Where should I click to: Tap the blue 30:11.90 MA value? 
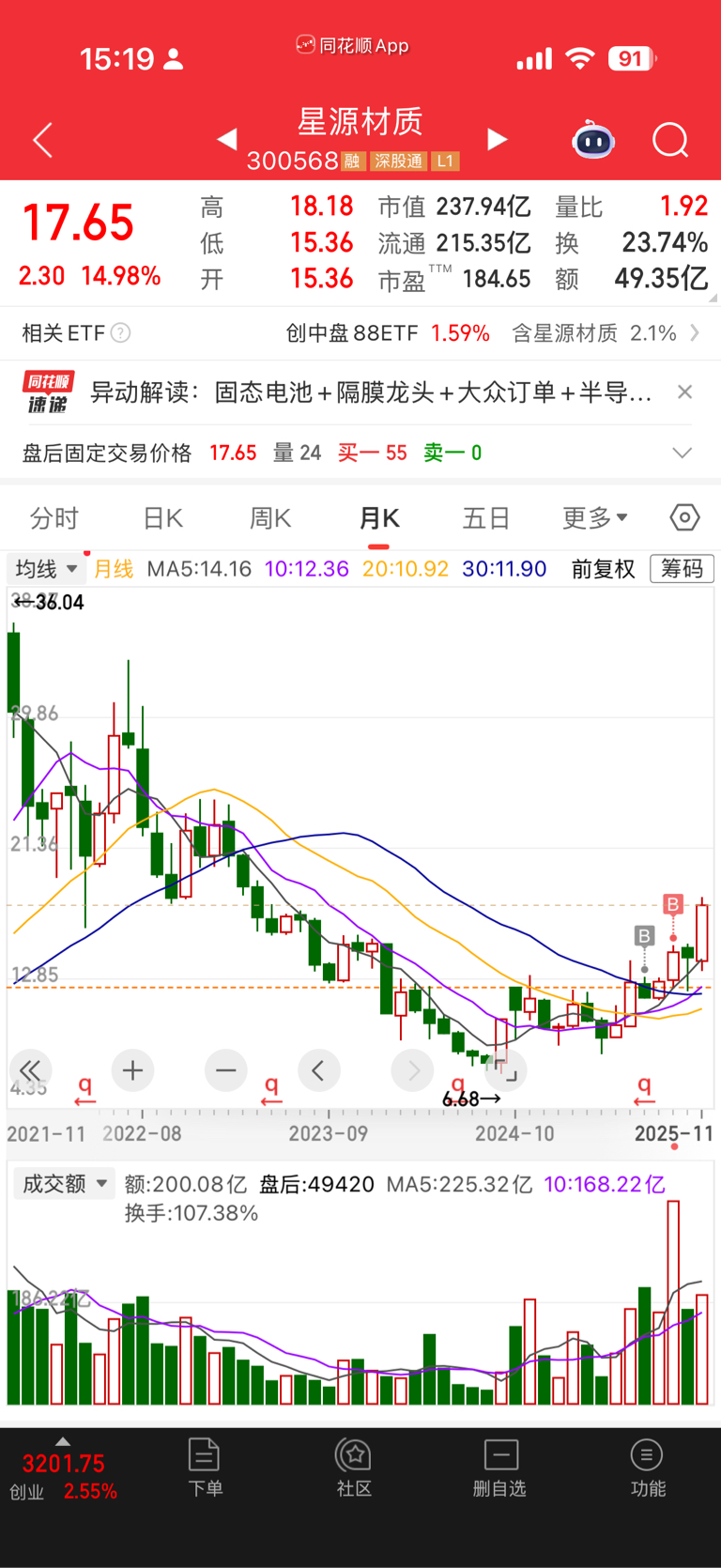(504, 569)
